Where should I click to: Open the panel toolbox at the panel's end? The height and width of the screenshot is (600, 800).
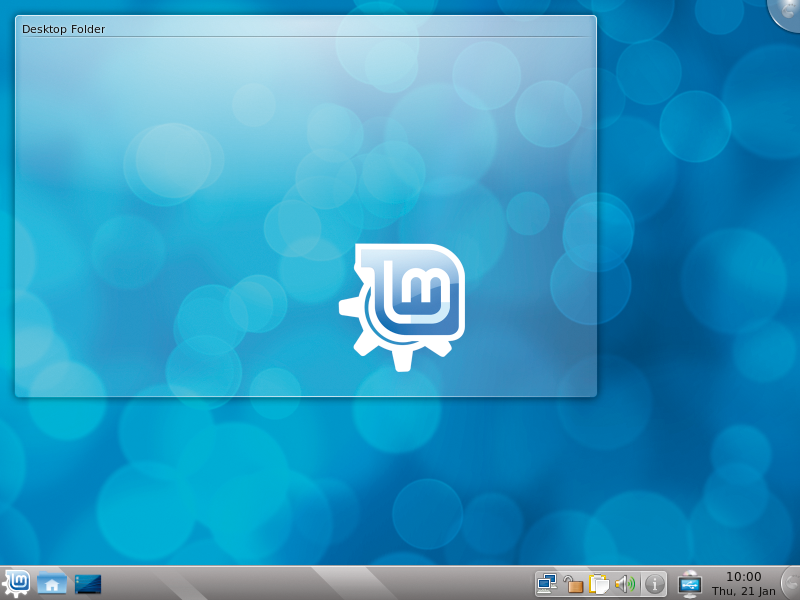coord(791,582)
